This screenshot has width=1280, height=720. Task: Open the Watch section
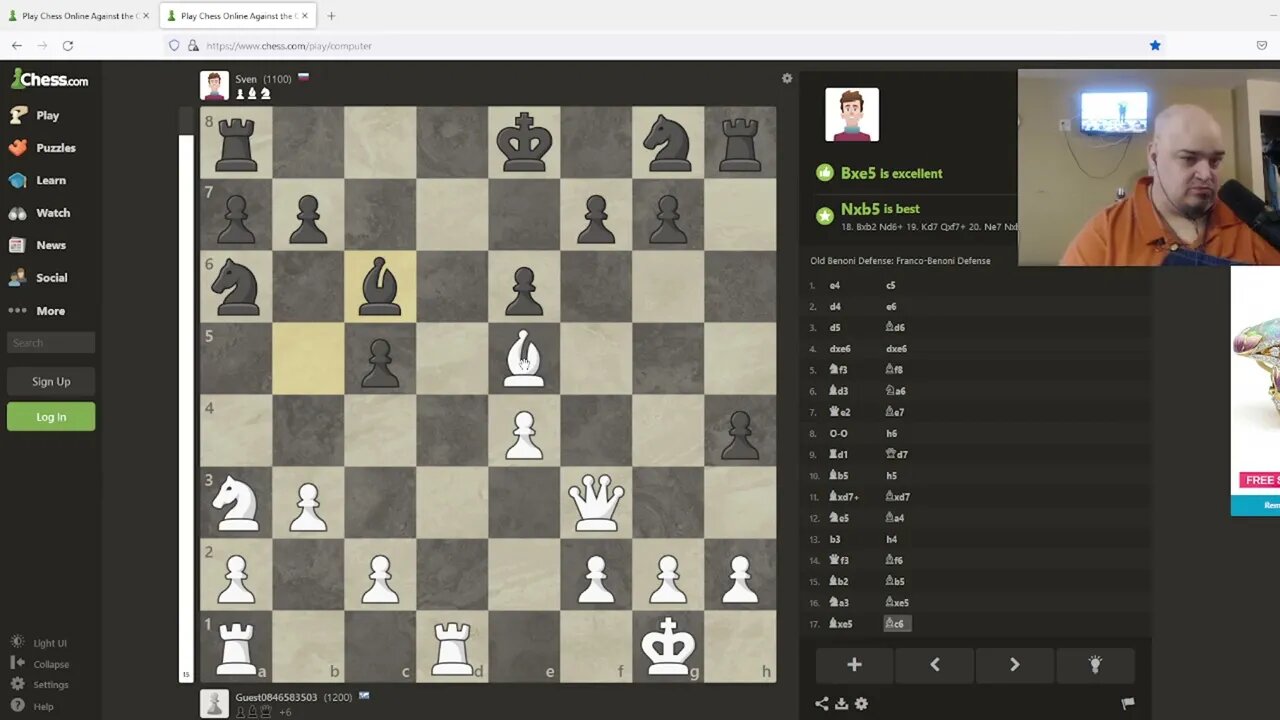[40, 213]
